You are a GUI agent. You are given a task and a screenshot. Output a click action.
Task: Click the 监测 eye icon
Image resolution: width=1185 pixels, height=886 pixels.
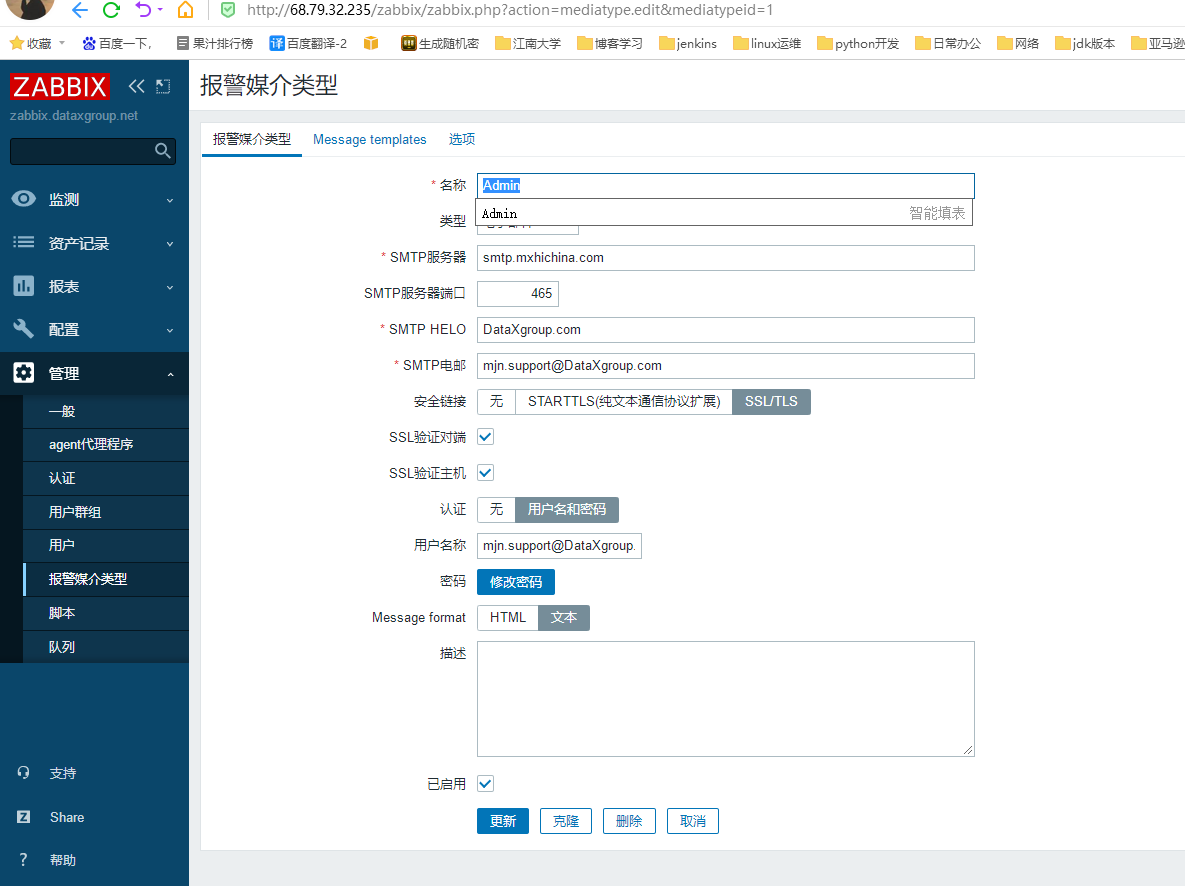23,199
